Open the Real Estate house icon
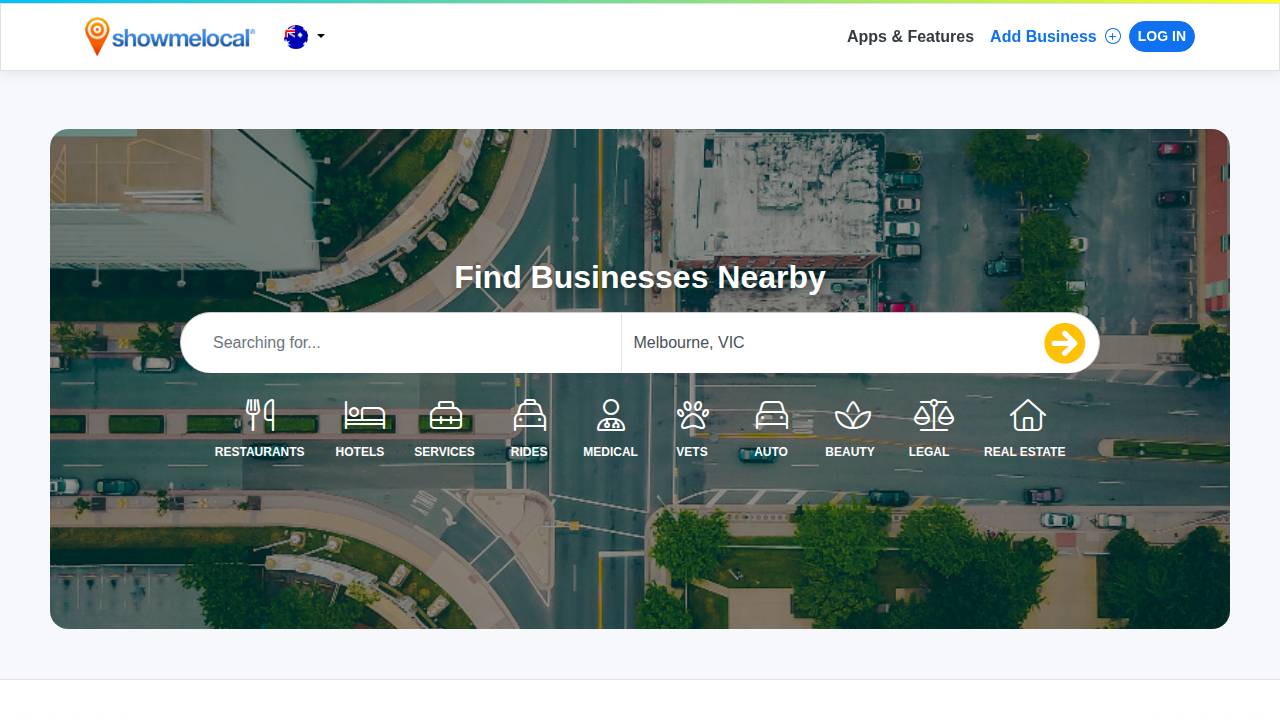Screen dimensions: 1280x720 (1027, 415)
